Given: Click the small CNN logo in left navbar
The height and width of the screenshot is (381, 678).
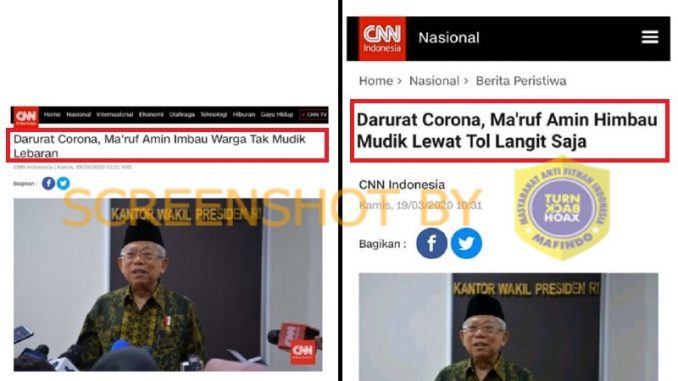Looking at the screenshot, I should (26, 117).
